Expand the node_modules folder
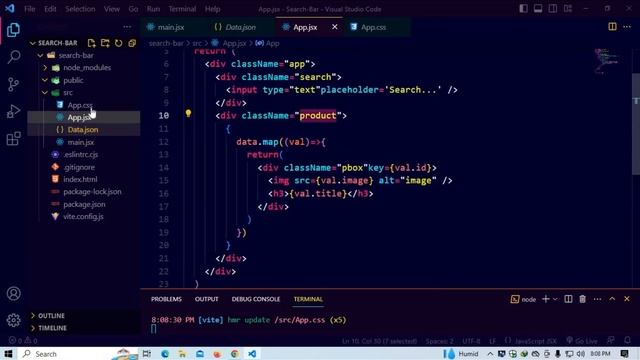640x360 pixels. (45, 68)
